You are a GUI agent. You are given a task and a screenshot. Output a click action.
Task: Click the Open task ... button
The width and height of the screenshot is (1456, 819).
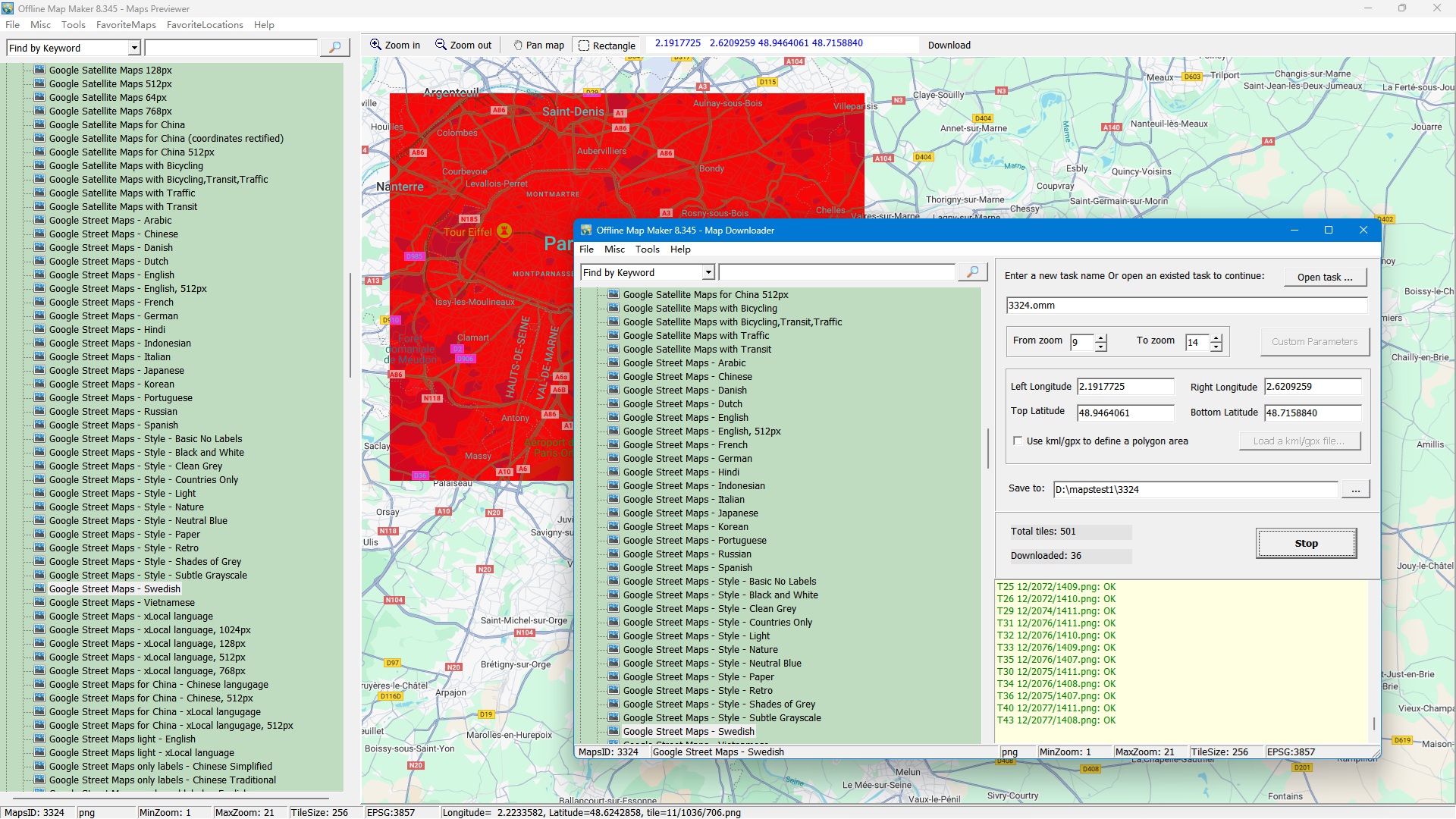(1324, 277)
